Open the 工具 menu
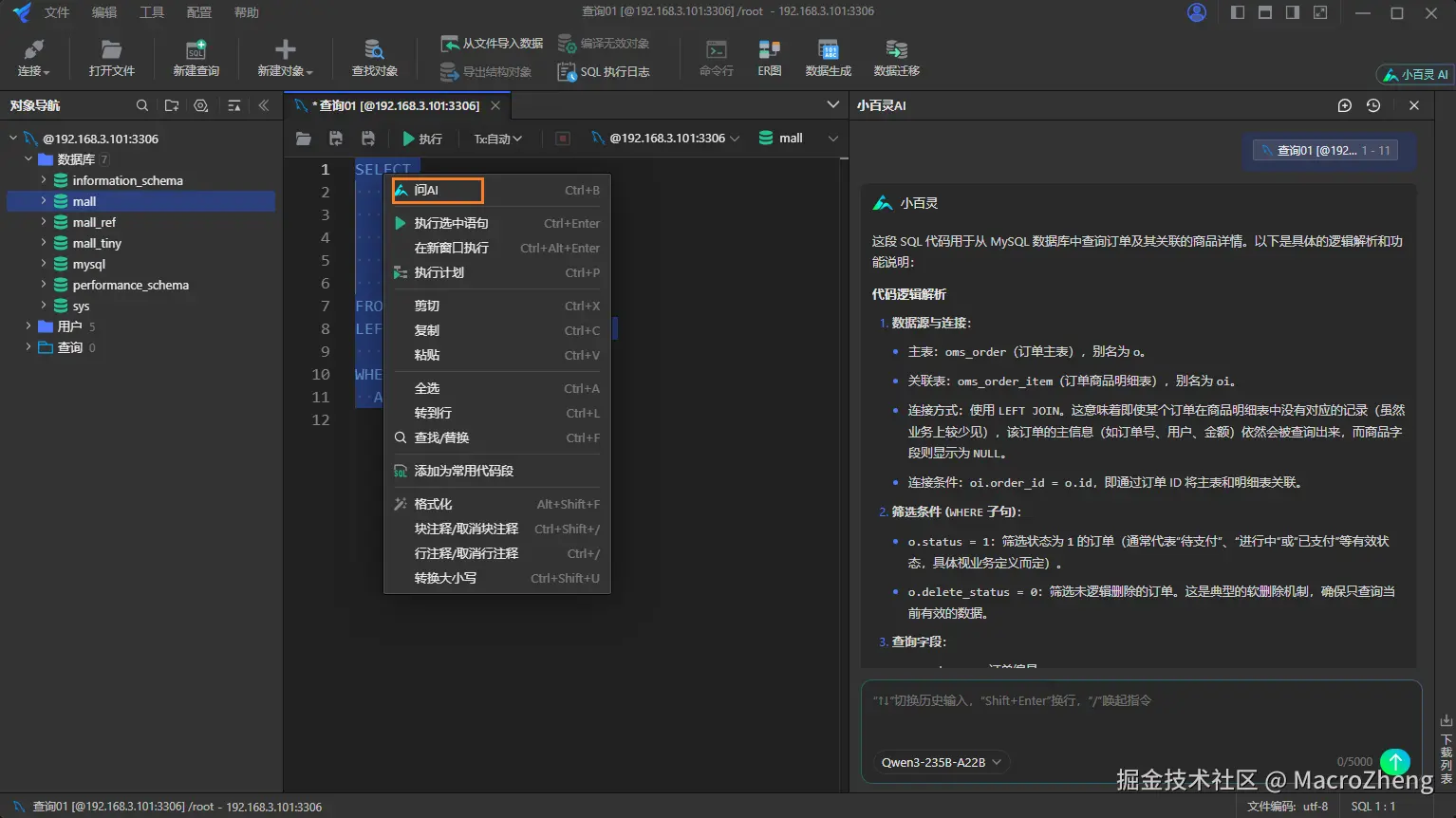The image size is (1456, 818). click(x=152, y=12)
